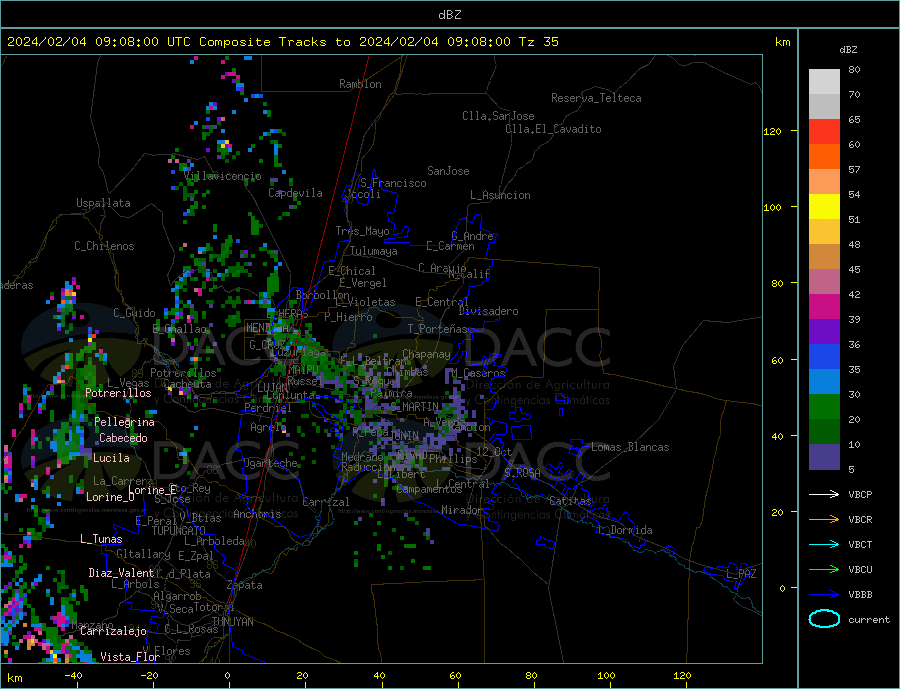The width and height of the screenshot is (900, 689).
Task: Click the Pellegrina location label
Action: point(125,422)
